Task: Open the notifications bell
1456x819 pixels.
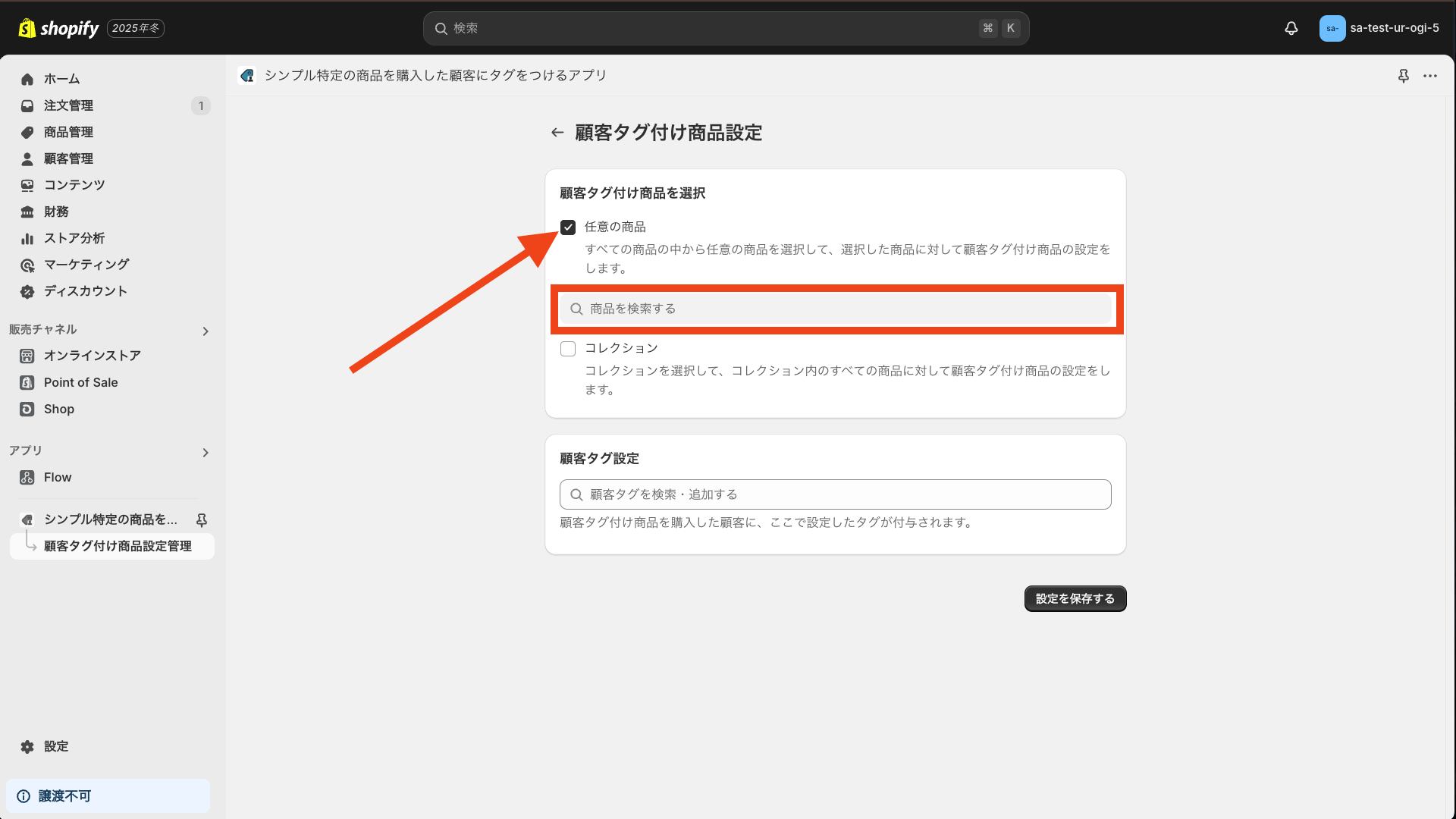Action: click(x=1291, y=28)
